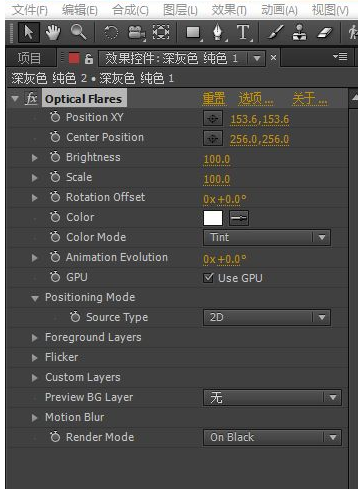Open the 文件(F) menu
Image resolution: width=364 pixels, height=494 pixels.
[x=30, y=10]
